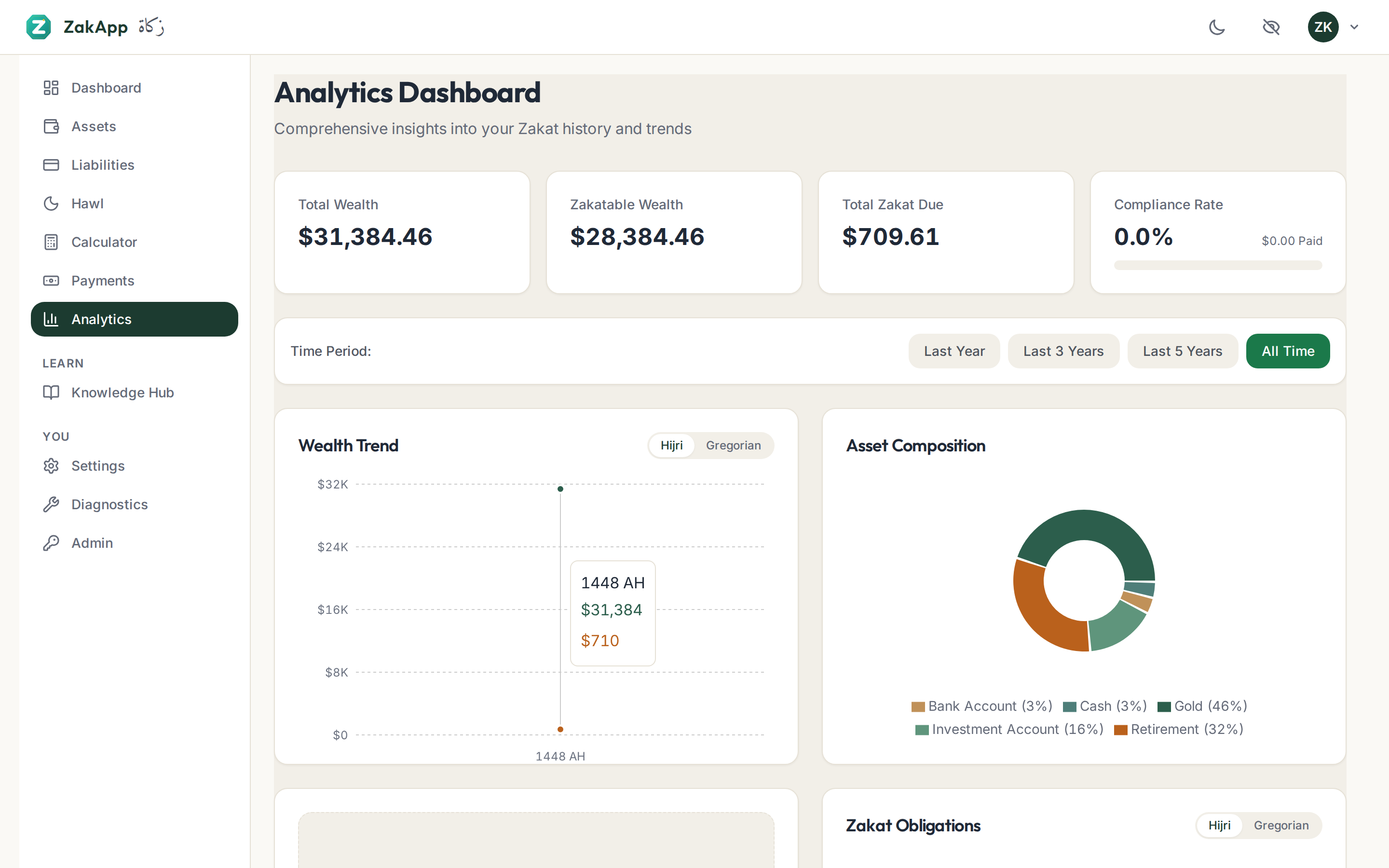The image size is (1389, 868).
Task: Toggle privacy mode with crossed-eye icon
Action: 1271,27
